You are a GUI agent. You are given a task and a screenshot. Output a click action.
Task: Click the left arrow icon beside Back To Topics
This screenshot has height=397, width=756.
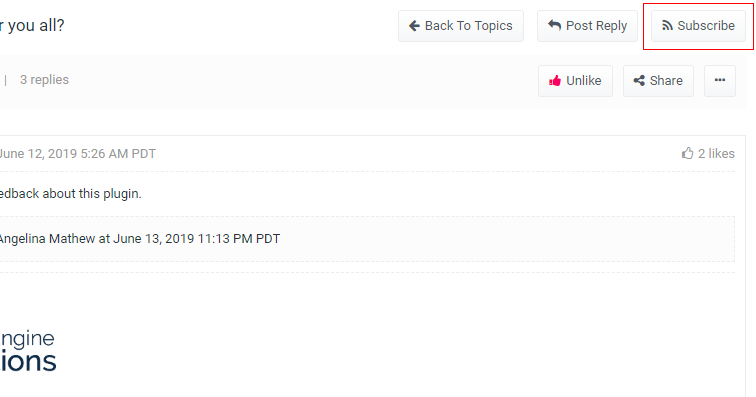tap(414, 26)
